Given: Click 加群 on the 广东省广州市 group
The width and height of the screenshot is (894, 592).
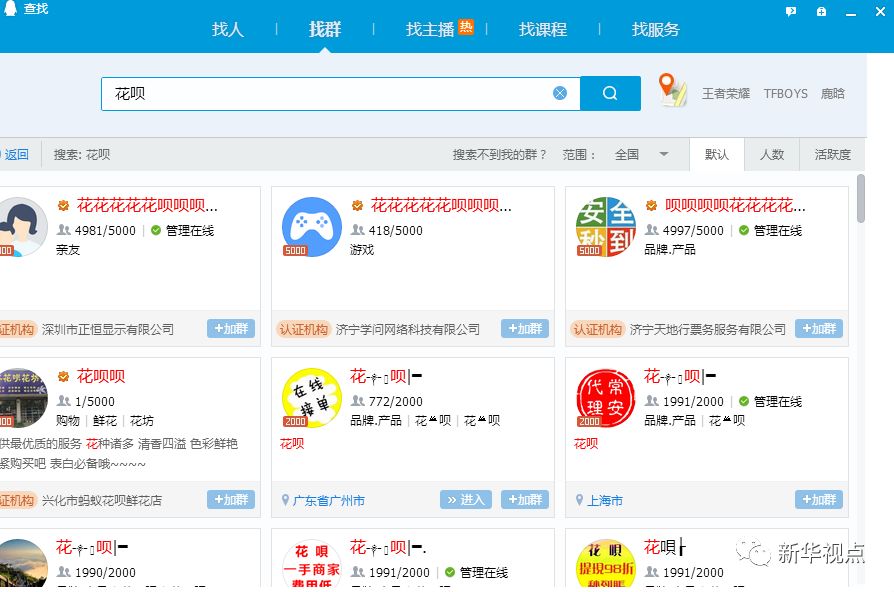Looking at the screenshot, I should [x=524, y=499].
